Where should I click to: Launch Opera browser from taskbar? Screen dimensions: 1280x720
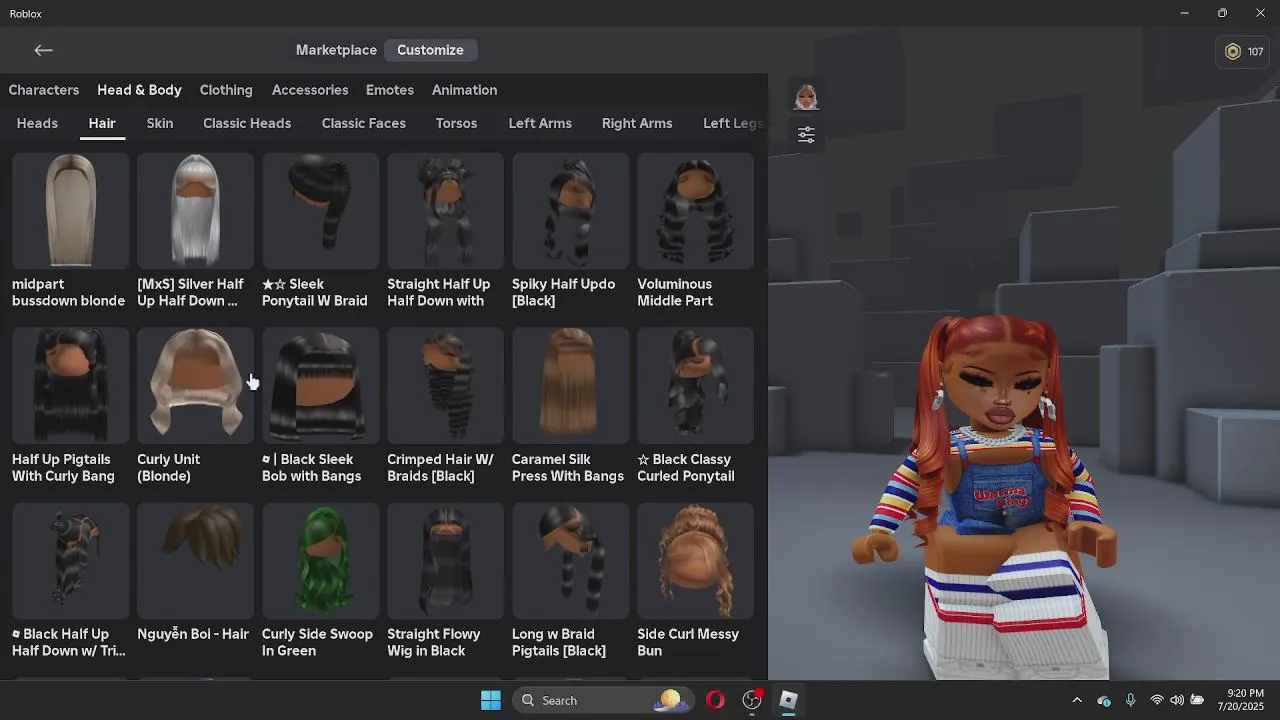pos(715,700)
